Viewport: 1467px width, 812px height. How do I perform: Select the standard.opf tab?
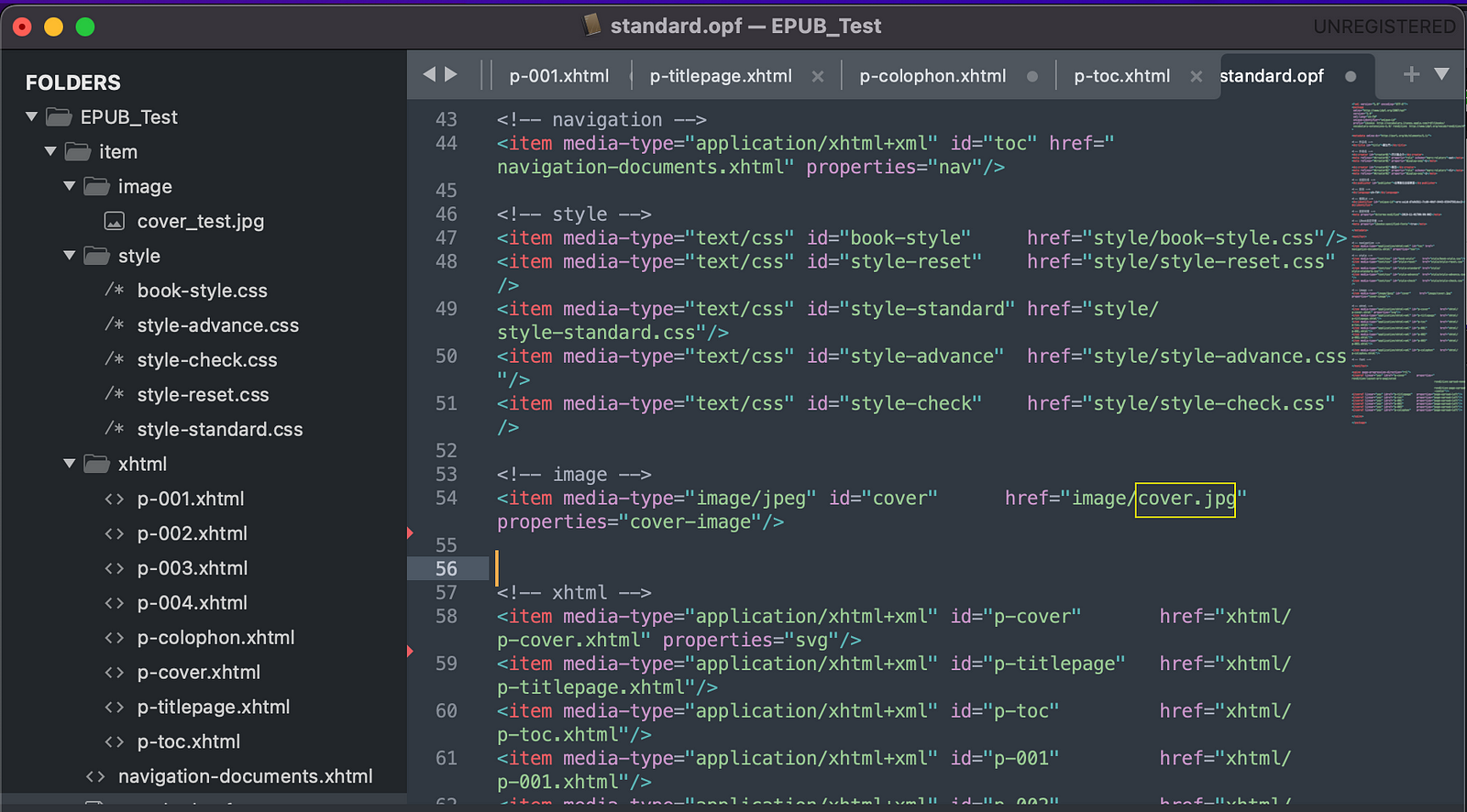tap(1272, 76)
